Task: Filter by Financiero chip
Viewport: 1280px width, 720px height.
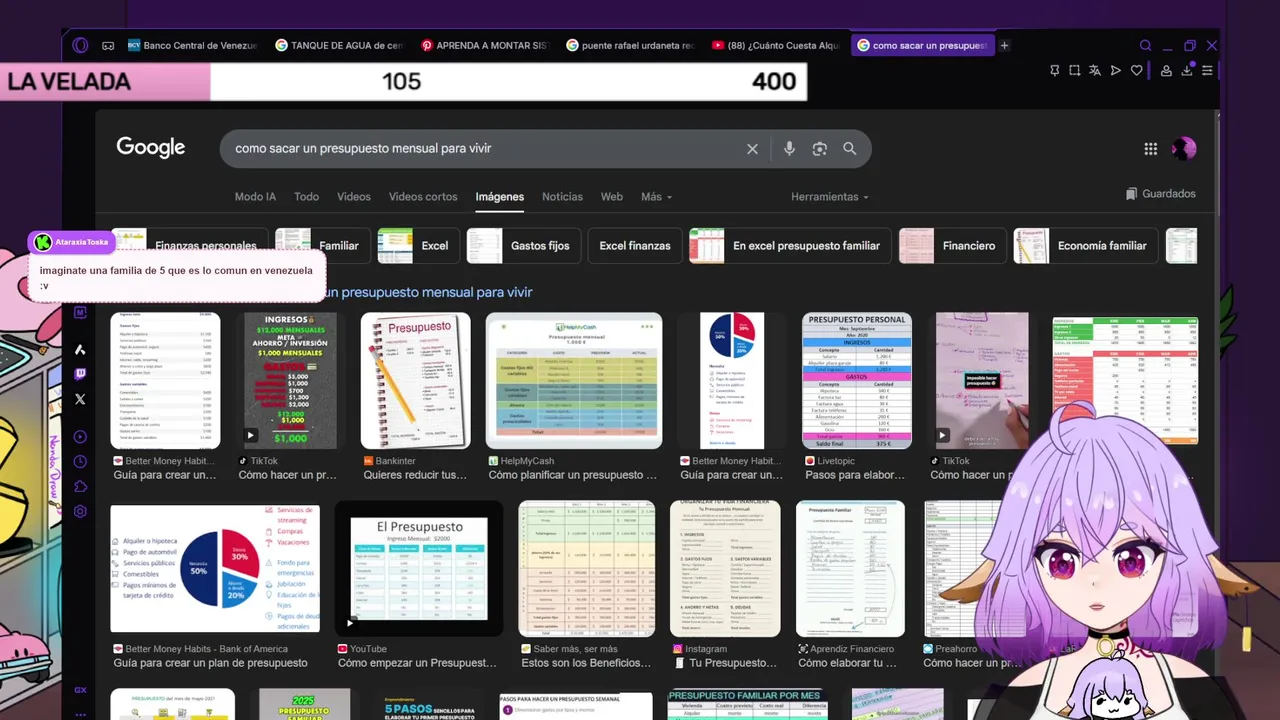Action: (953, 246)
